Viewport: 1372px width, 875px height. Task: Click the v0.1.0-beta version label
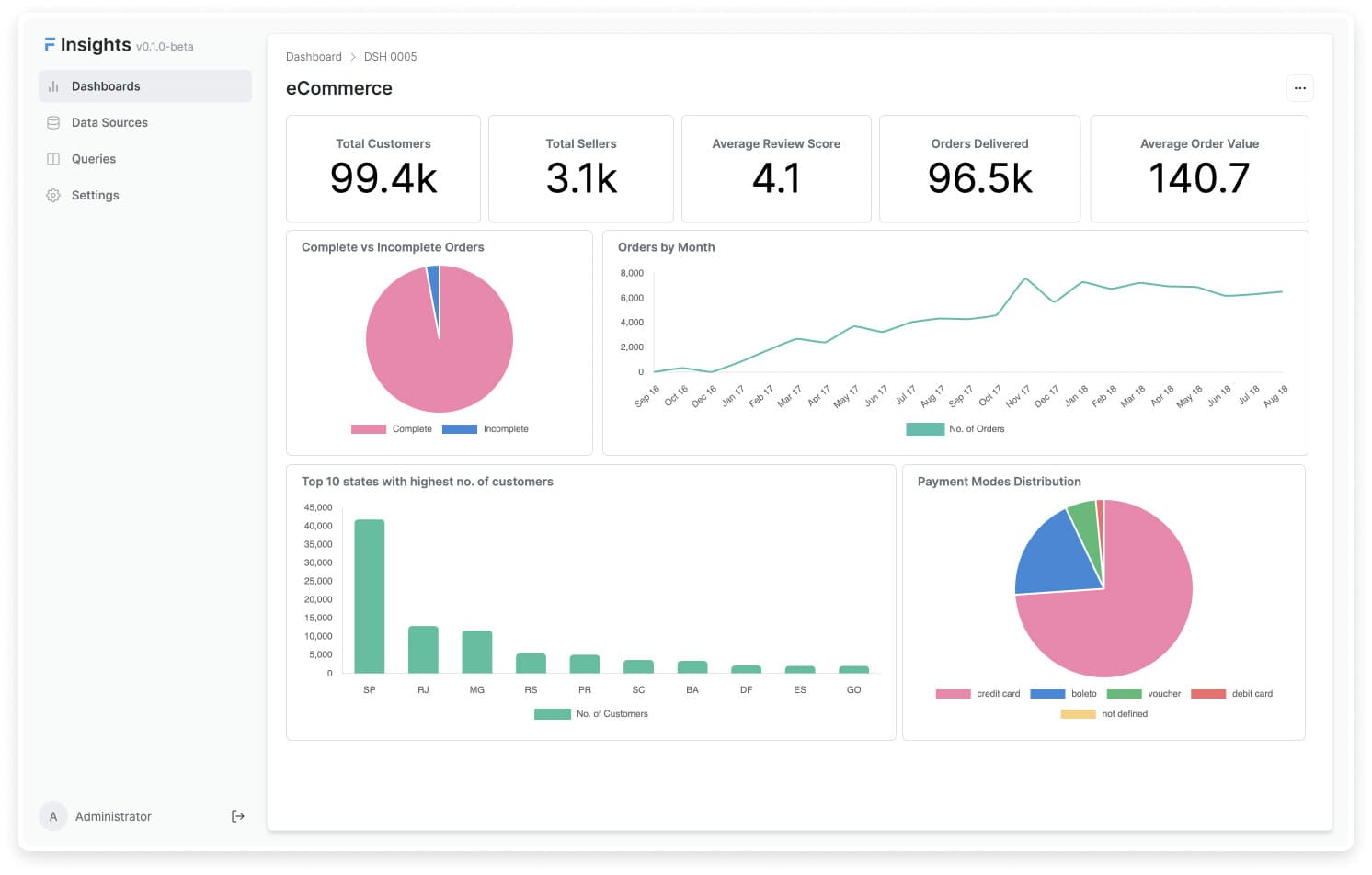165,47
